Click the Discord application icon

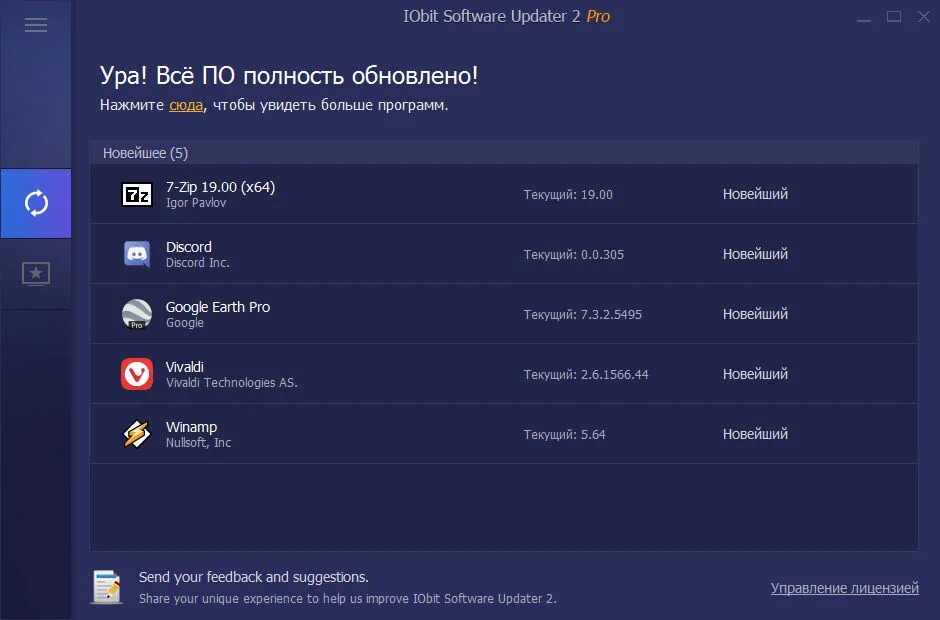pos(137,254)
